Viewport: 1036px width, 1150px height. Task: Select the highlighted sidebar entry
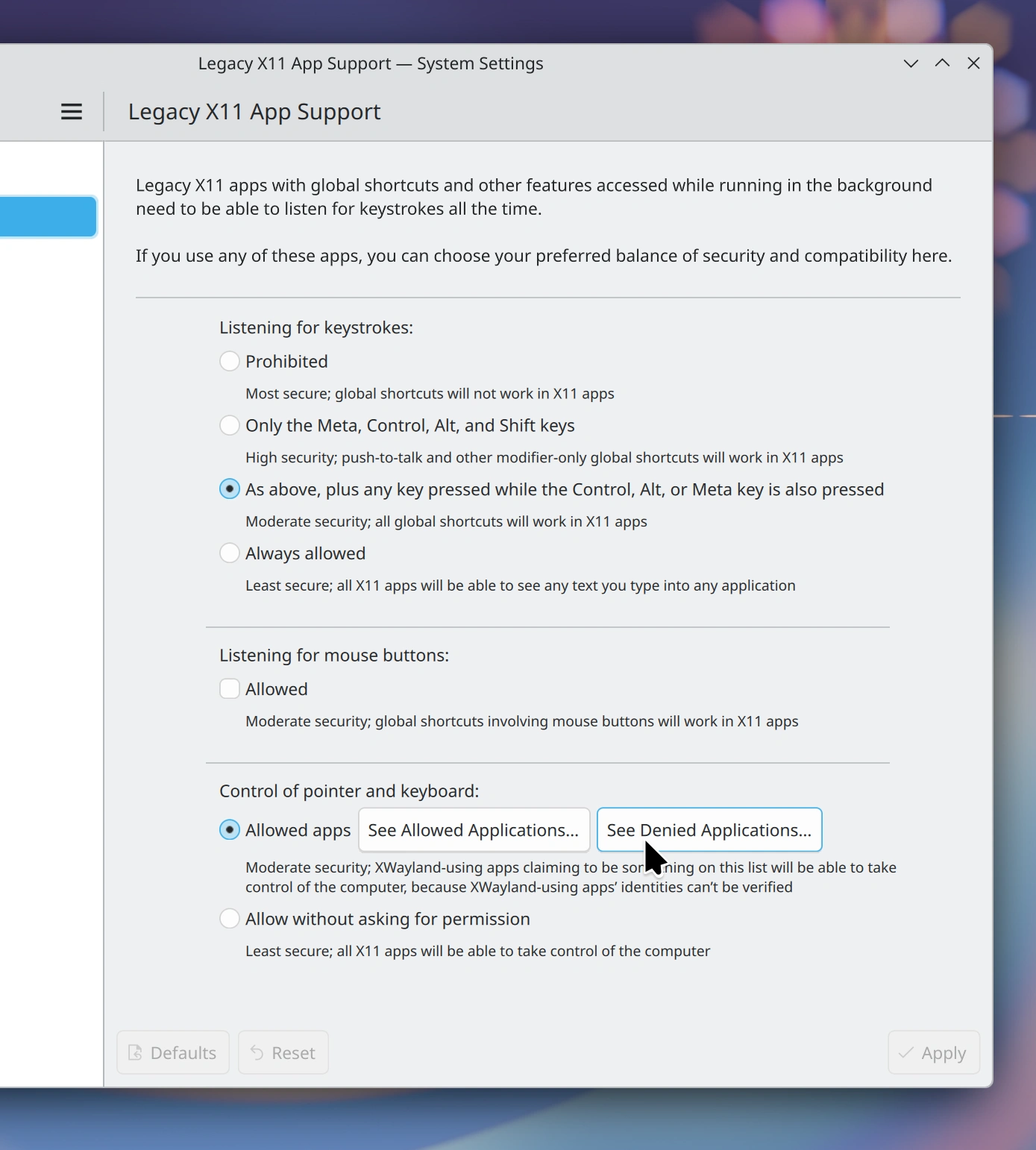click(x=48, y=217)
